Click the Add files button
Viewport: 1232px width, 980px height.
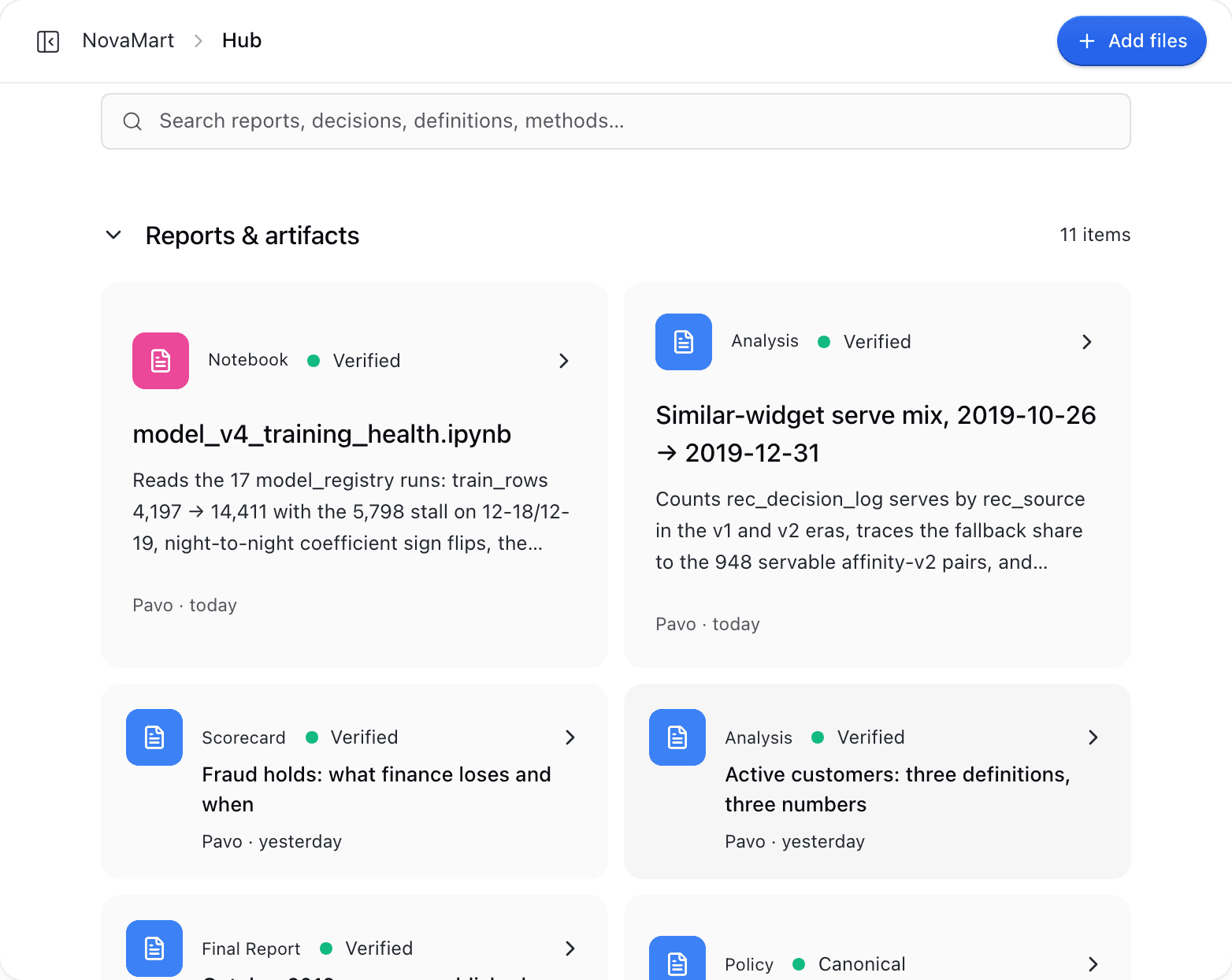point(1131,41)
